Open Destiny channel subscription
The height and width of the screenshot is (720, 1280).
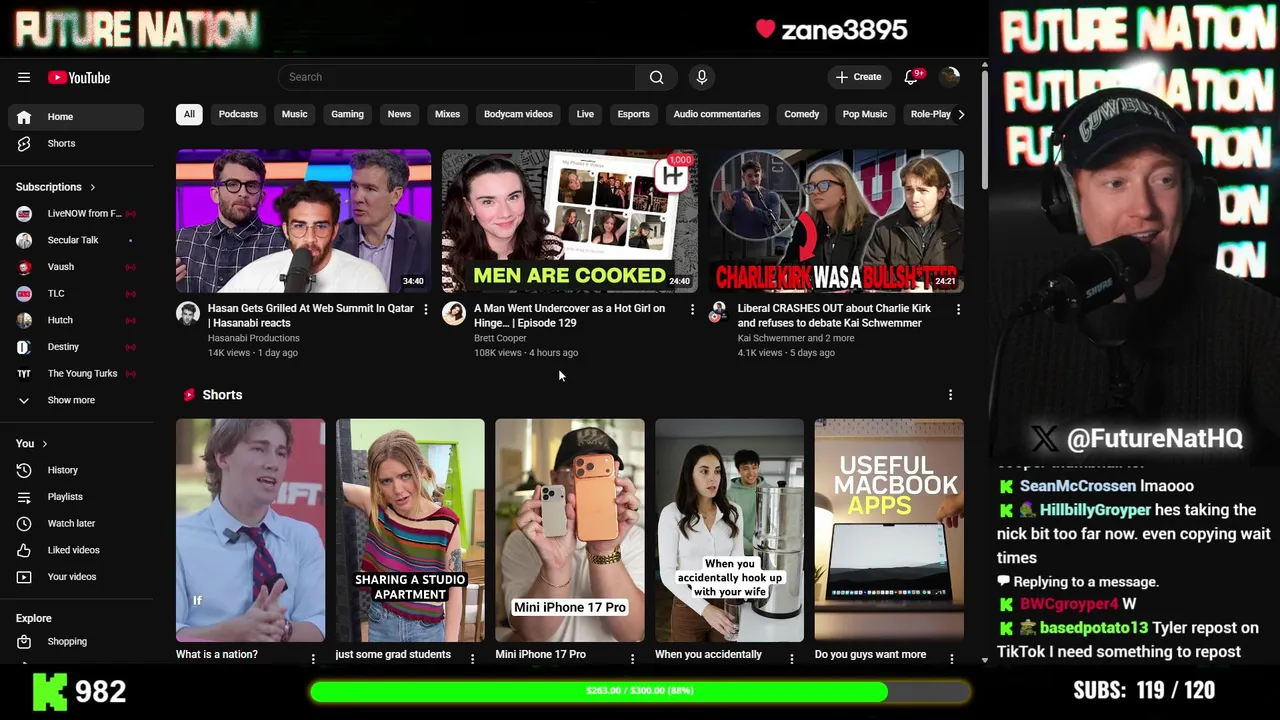76,347
